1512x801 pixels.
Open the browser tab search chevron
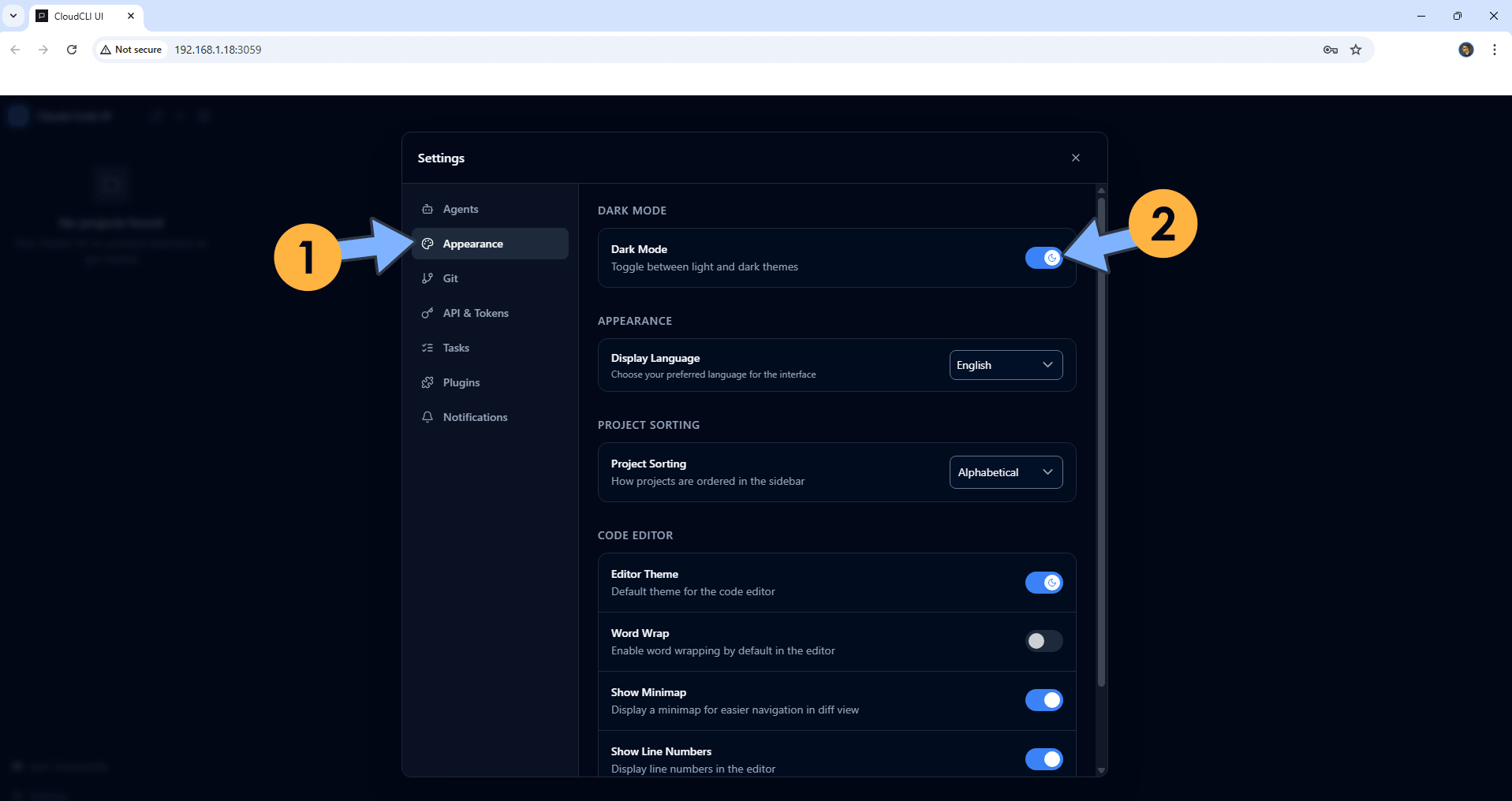pyautogui.click(x=13, y=15)
